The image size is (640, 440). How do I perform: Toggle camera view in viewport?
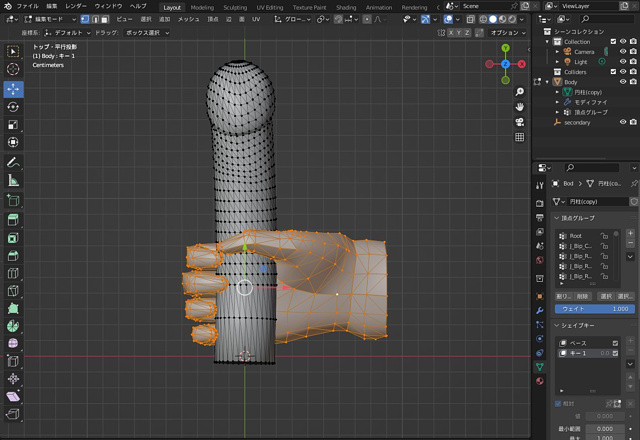[x=520, y=121]
